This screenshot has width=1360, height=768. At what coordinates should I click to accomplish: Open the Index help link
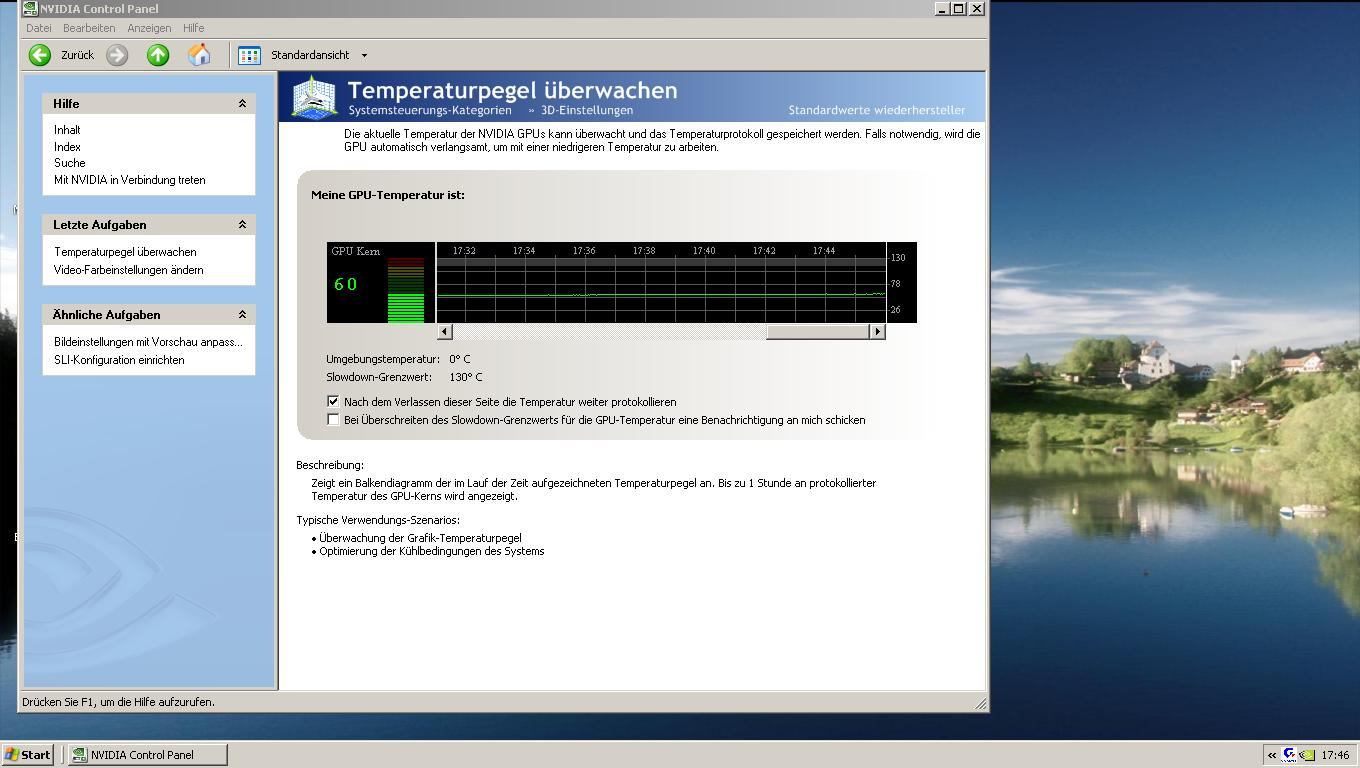point(67,147)
